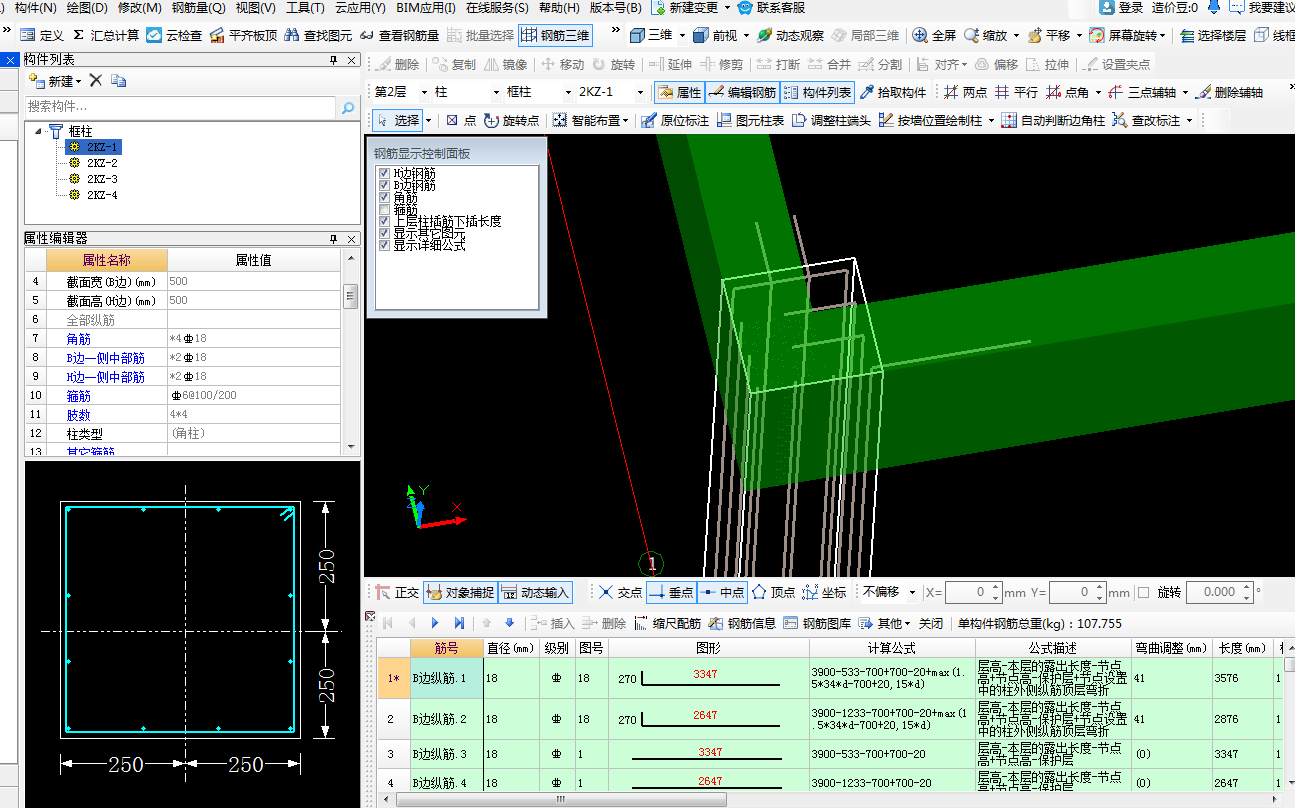Click 查看钢筋量 view rebar quantity
The image size is (1295, 808).
point(399,35)
